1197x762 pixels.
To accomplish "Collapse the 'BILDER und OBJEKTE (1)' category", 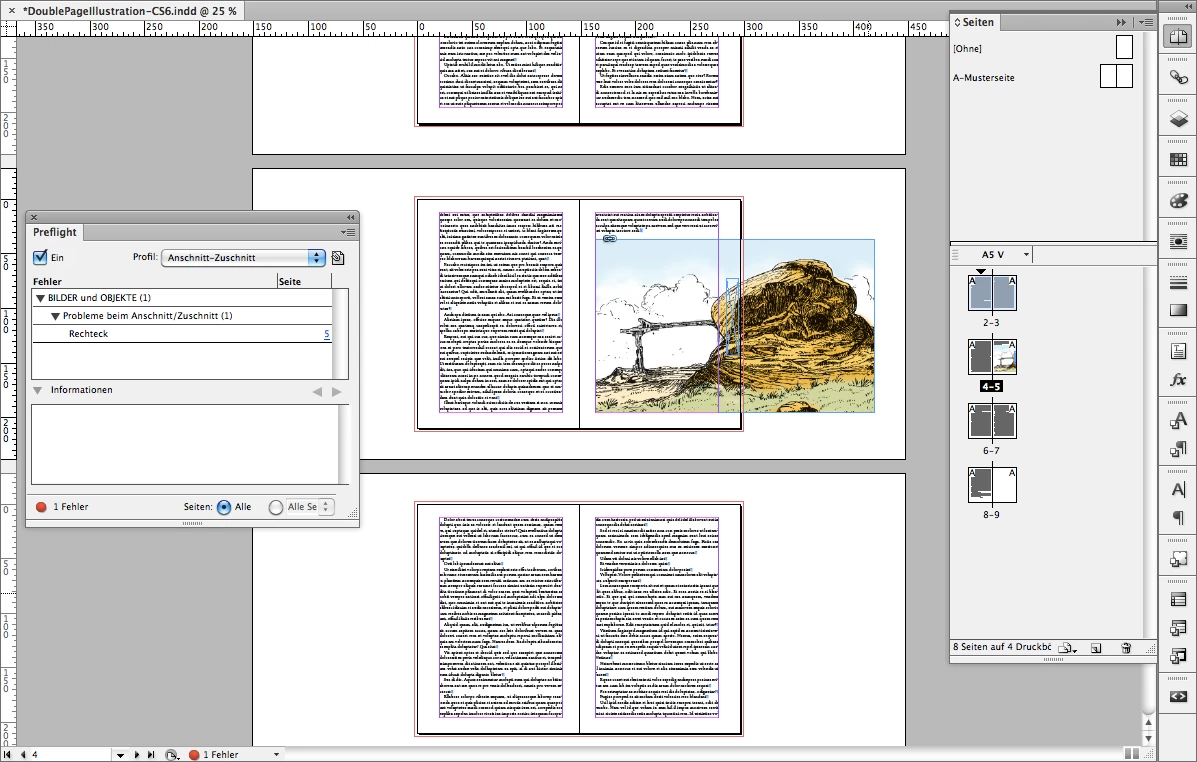I will (40, 299).
